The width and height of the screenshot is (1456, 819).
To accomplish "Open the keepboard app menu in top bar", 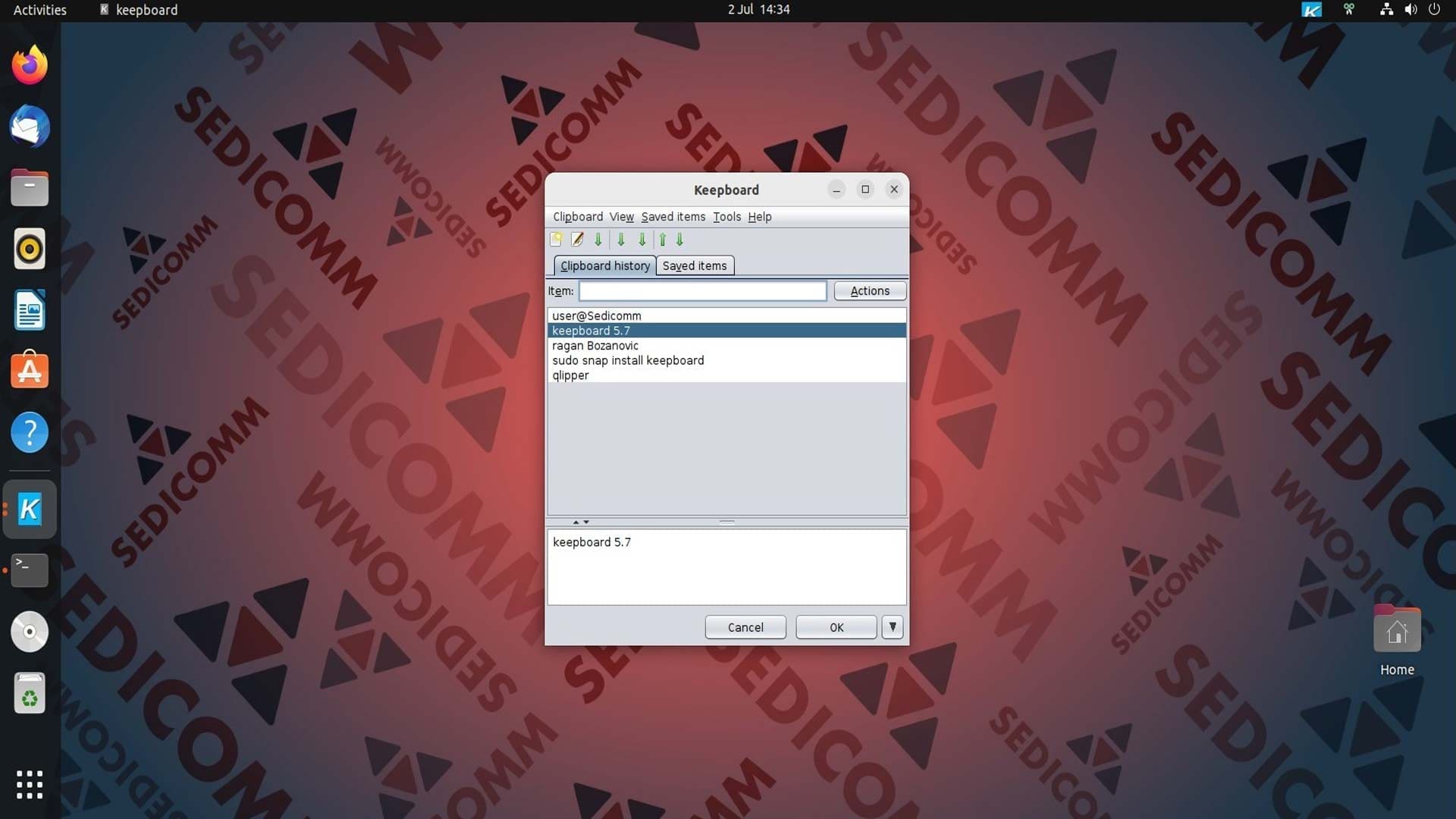I will [139, 10].
